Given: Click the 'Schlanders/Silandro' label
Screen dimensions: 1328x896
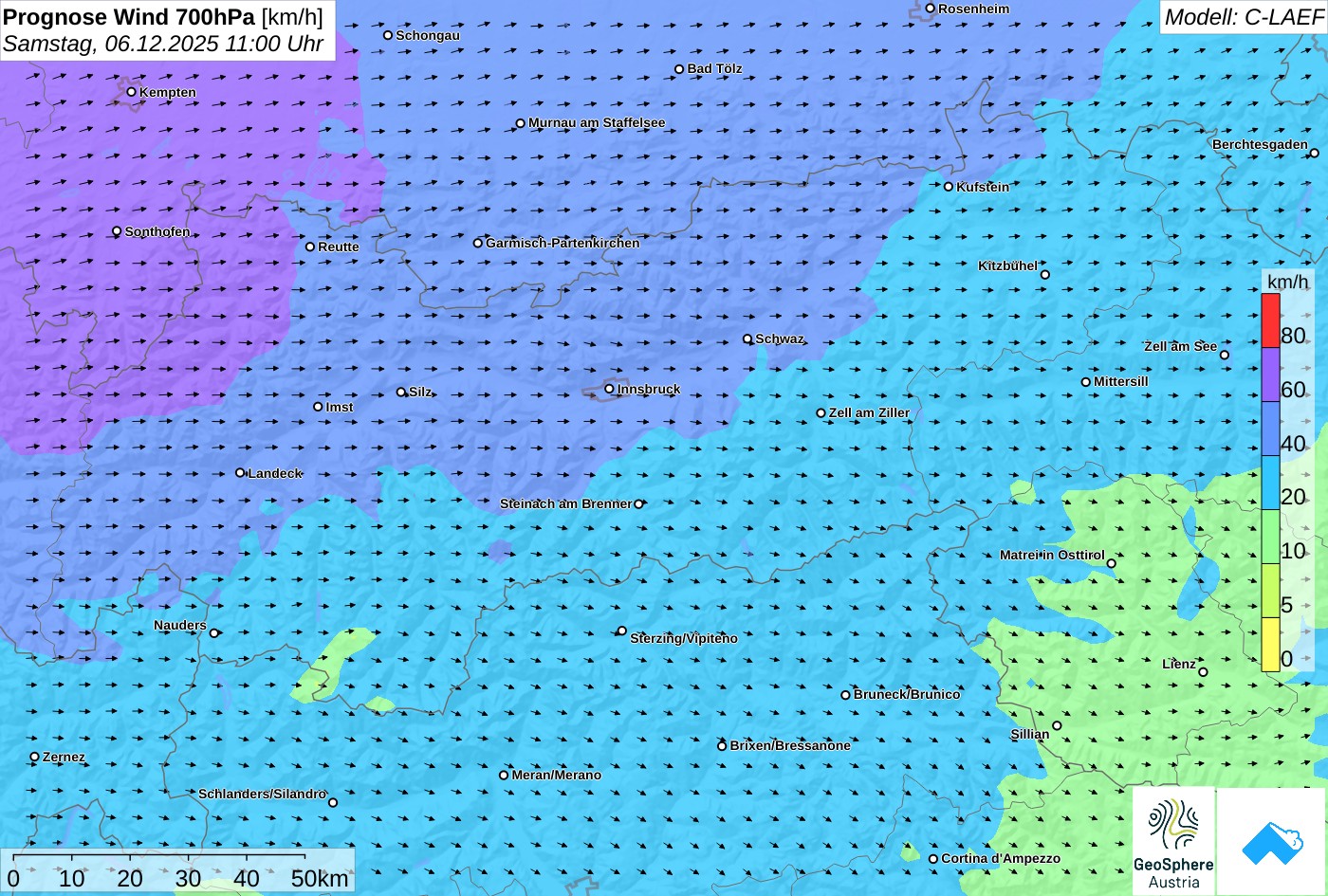Looking at the screenshot, I should pos(262,794).
